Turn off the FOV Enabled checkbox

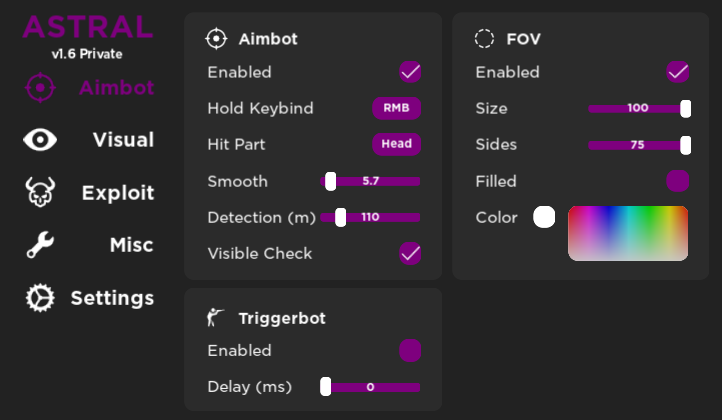[678, 72]
